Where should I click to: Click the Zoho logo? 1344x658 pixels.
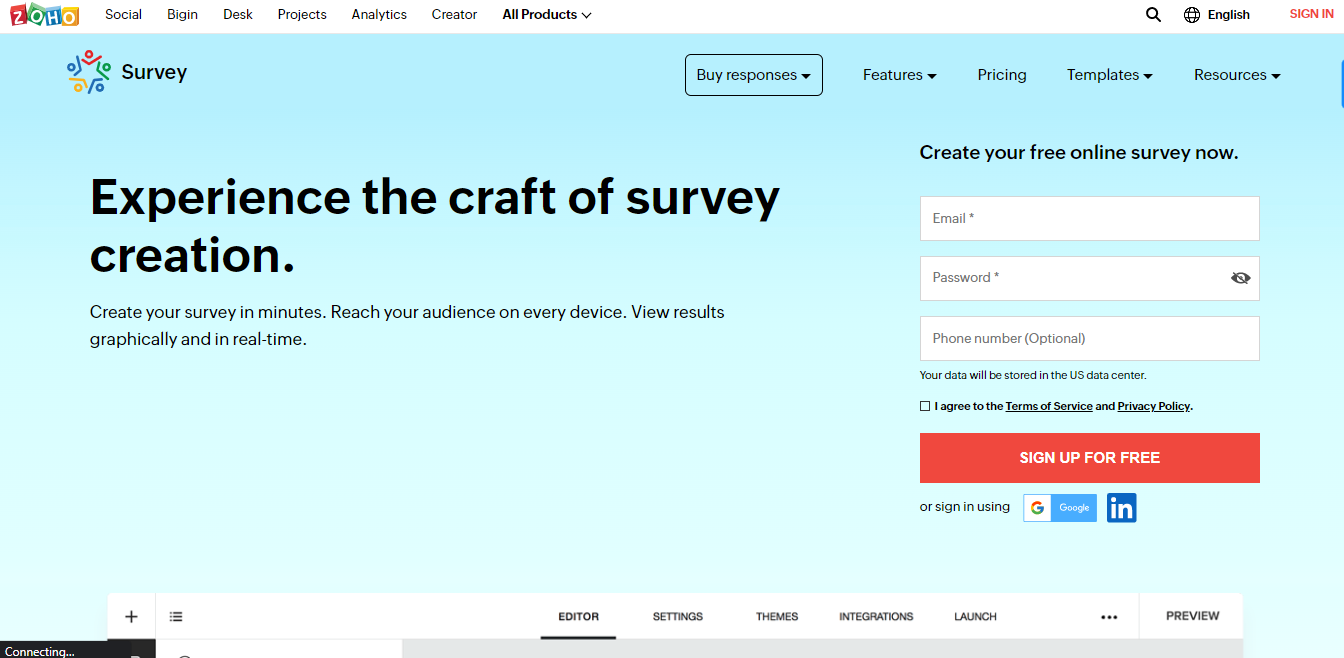click(x=44, y=14)
